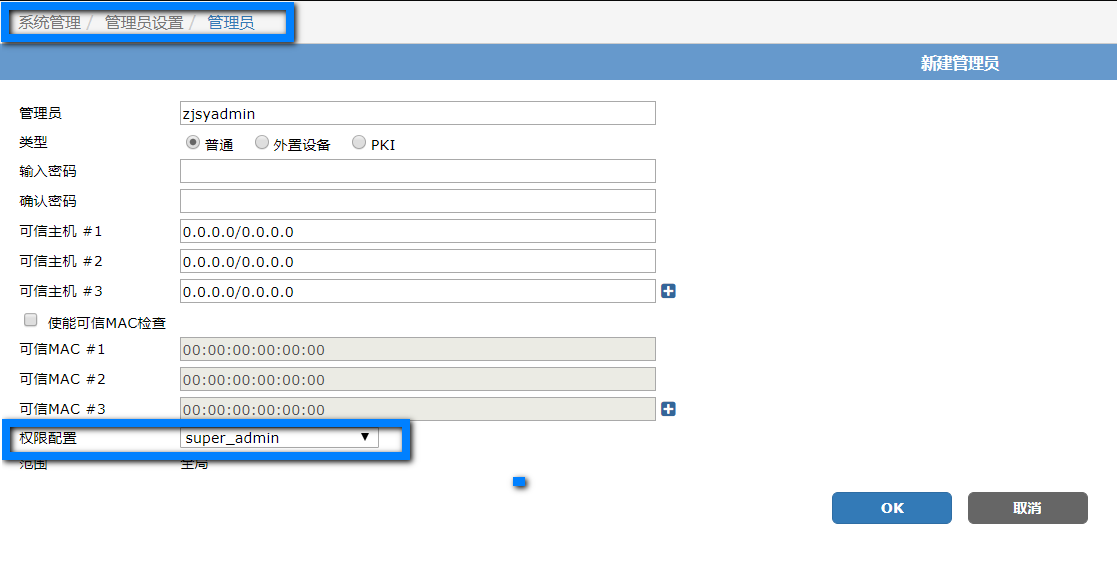Focus the 管理员 name field containing zjsyadmin
Image resolution: width=1117 pixels, height=576 pixels.
[417, 113]
